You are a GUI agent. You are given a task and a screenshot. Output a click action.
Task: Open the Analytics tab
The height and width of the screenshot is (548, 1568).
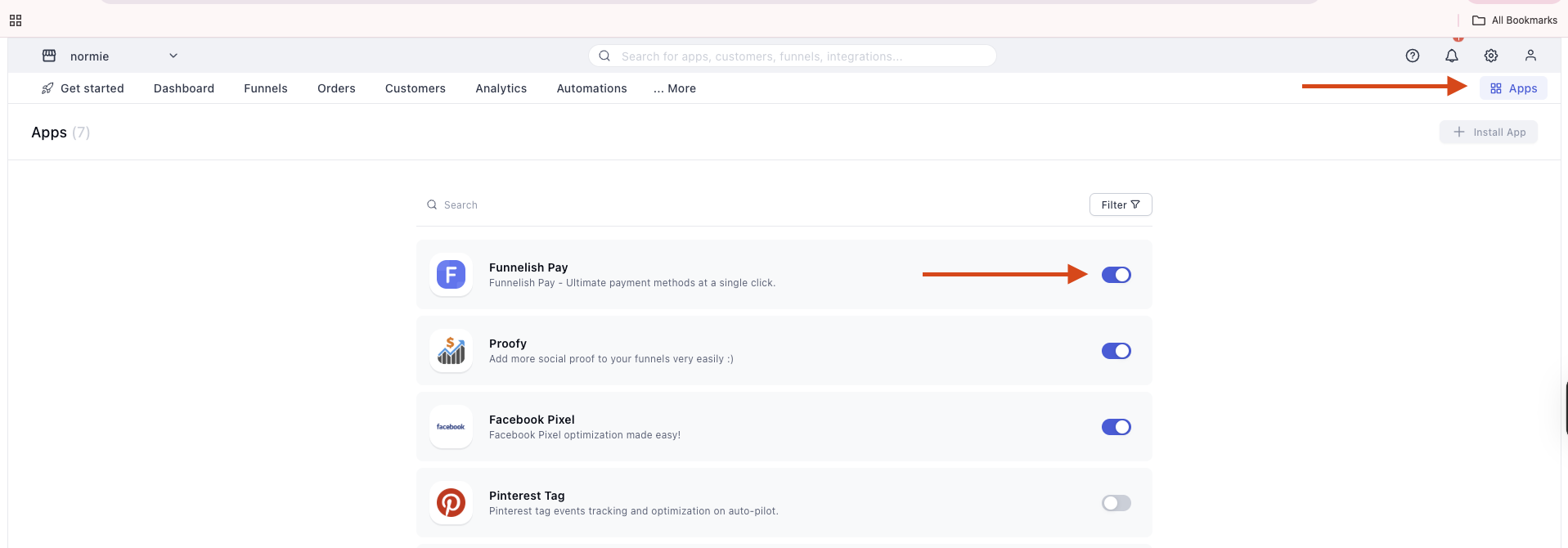tap(501, 88)
